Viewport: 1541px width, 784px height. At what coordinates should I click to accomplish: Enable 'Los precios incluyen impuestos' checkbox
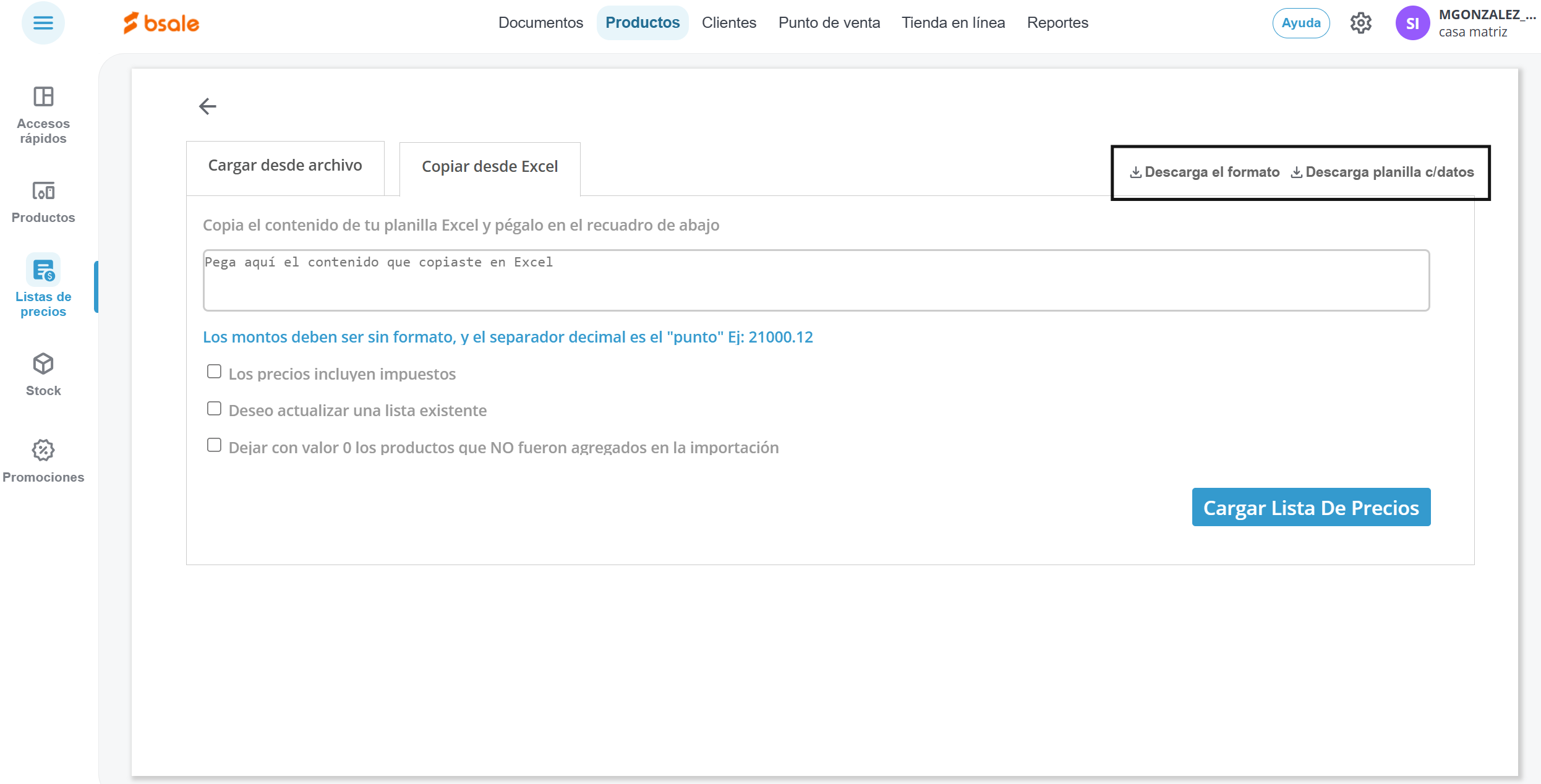pos(214,372)
